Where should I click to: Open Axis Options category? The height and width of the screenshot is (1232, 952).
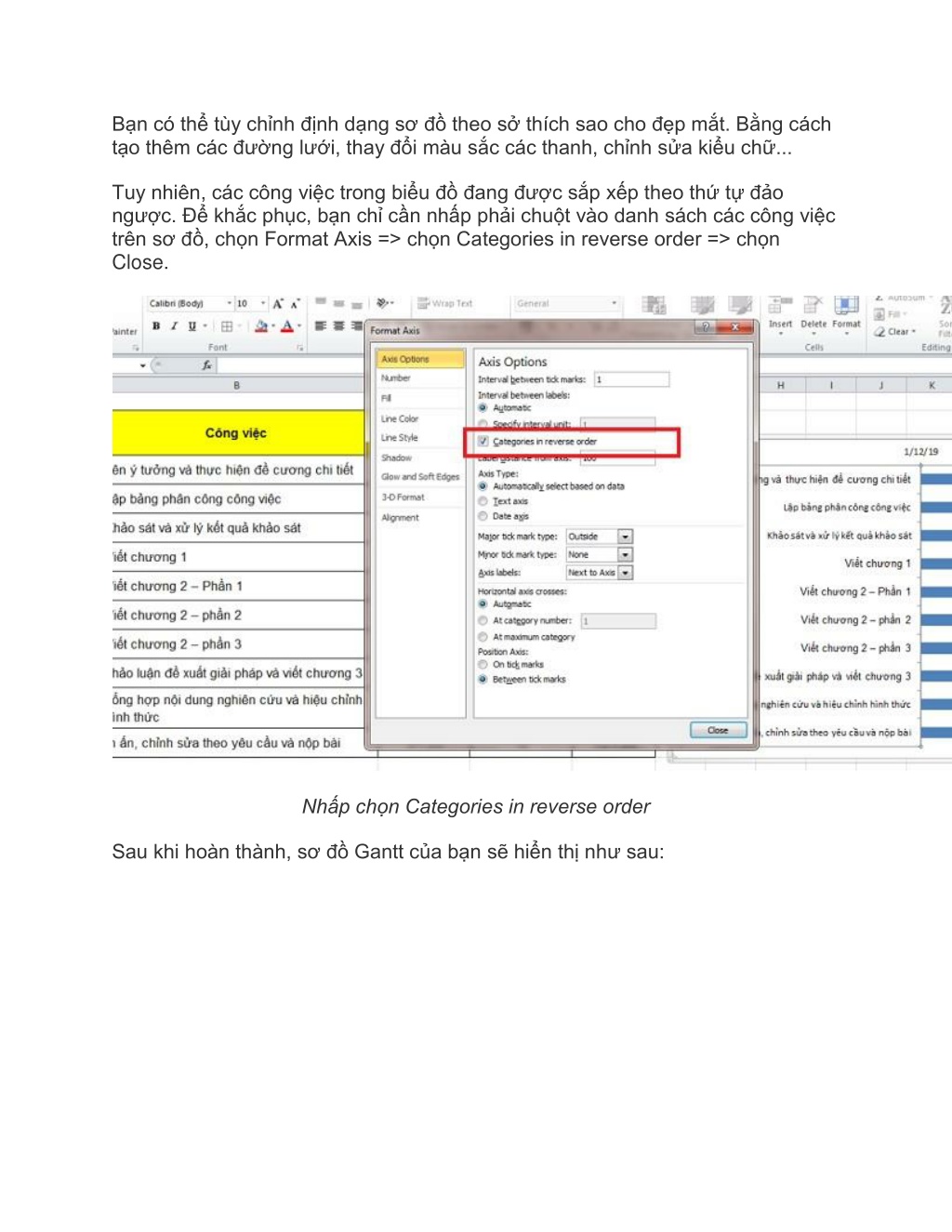coord(420,359)
